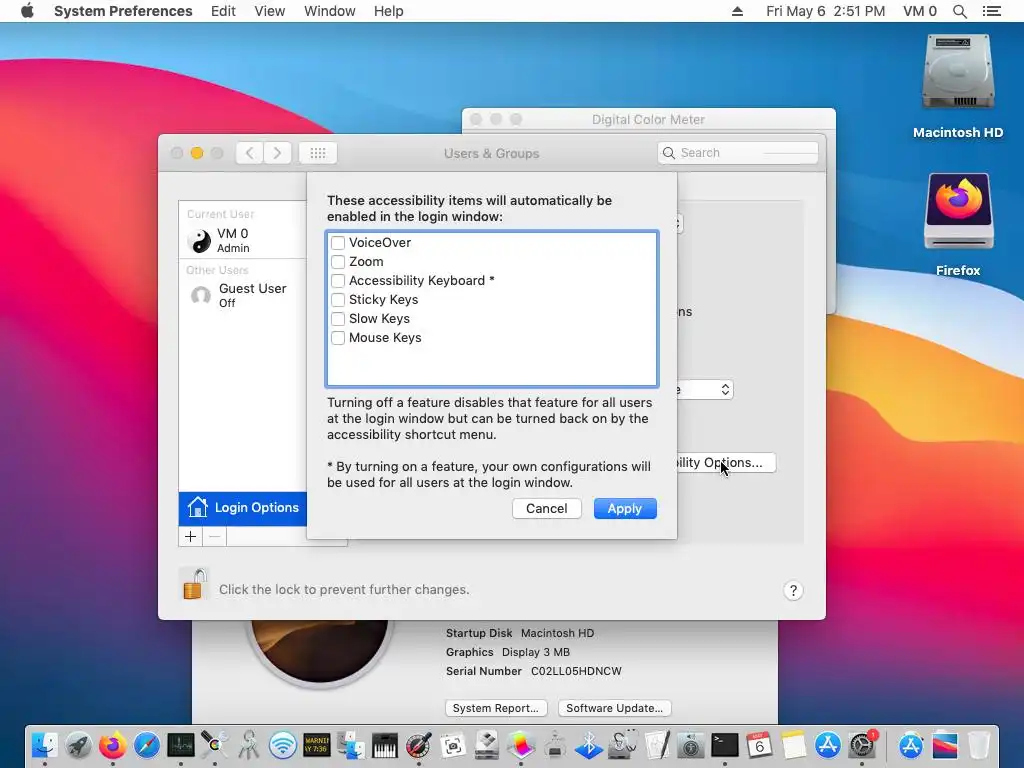Open Notes from the Dock

pos(793,745)
